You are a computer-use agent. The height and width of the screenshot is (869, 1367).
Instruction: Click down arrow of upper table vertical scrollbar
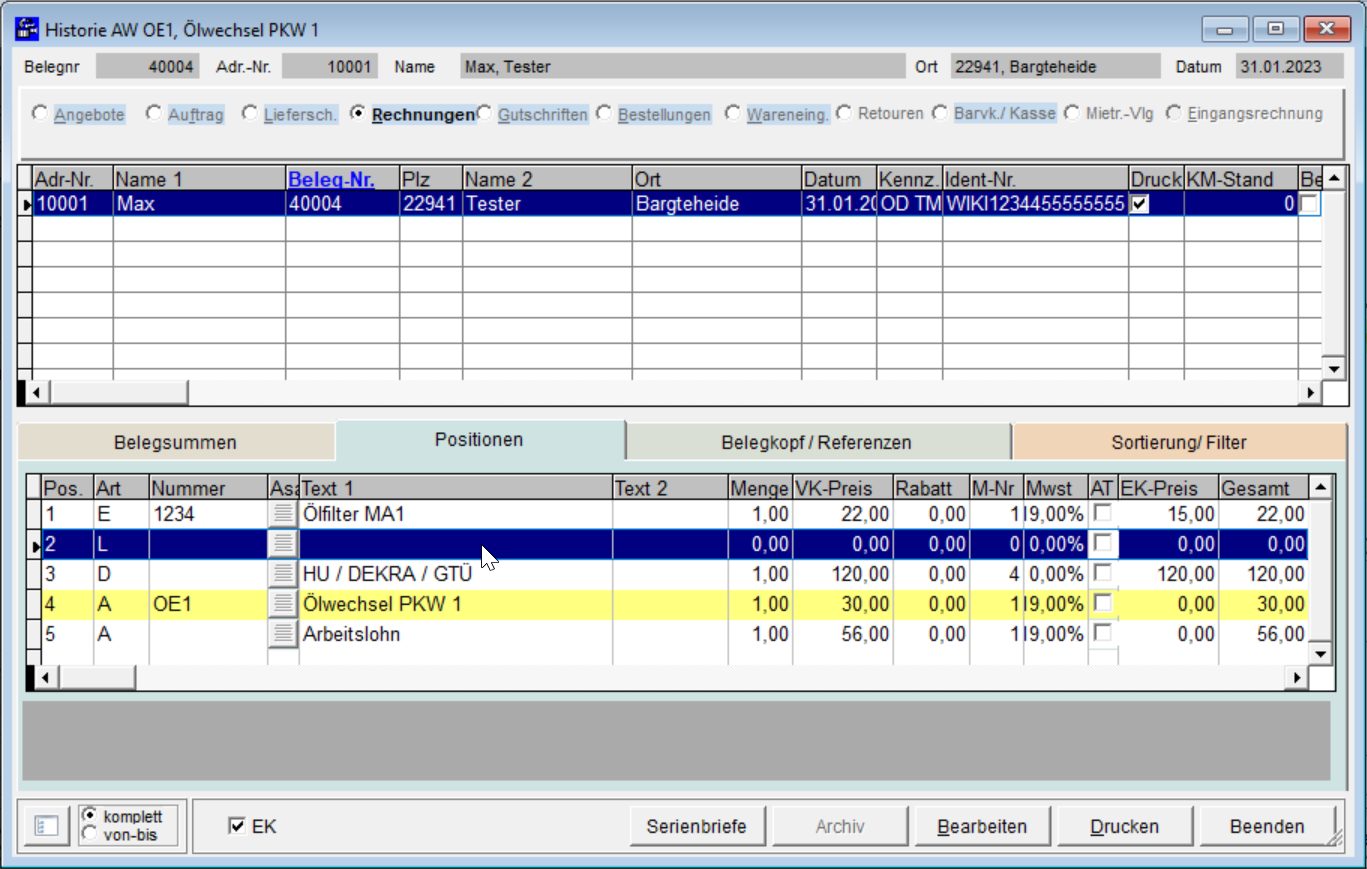click(1334, 369)
